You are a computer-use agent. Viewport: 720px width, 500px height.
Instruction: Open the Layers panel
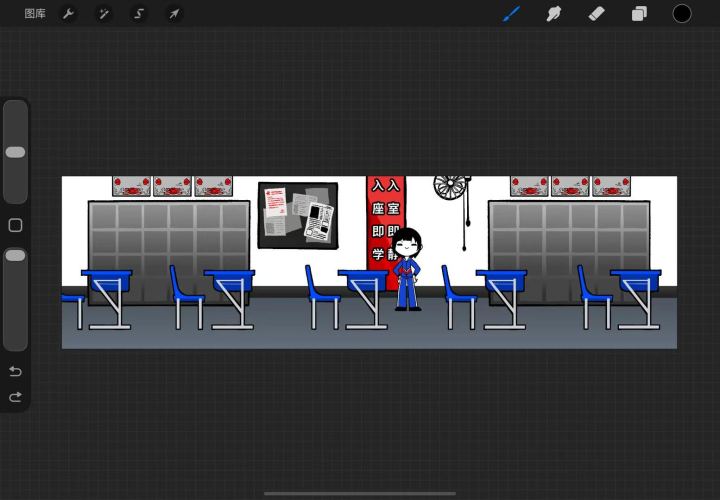[x=639, y=14]
